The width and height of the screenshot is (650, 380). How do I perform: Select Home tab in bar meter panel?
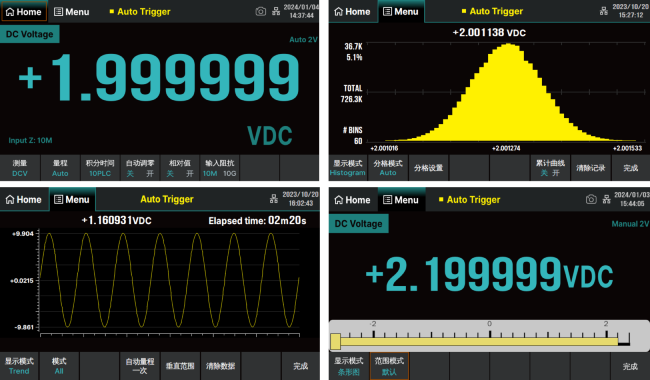(x=352, y=200)
